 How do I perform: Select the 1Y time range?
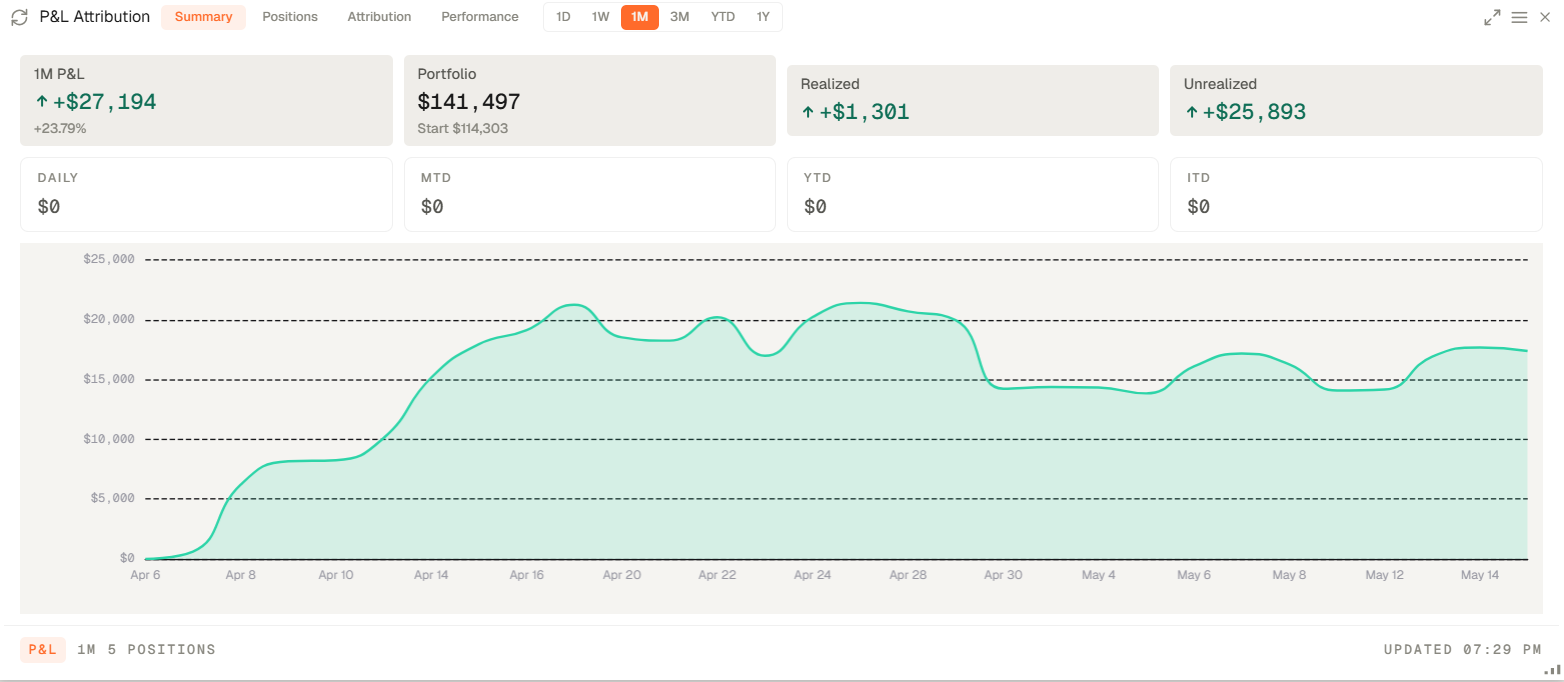763,17
